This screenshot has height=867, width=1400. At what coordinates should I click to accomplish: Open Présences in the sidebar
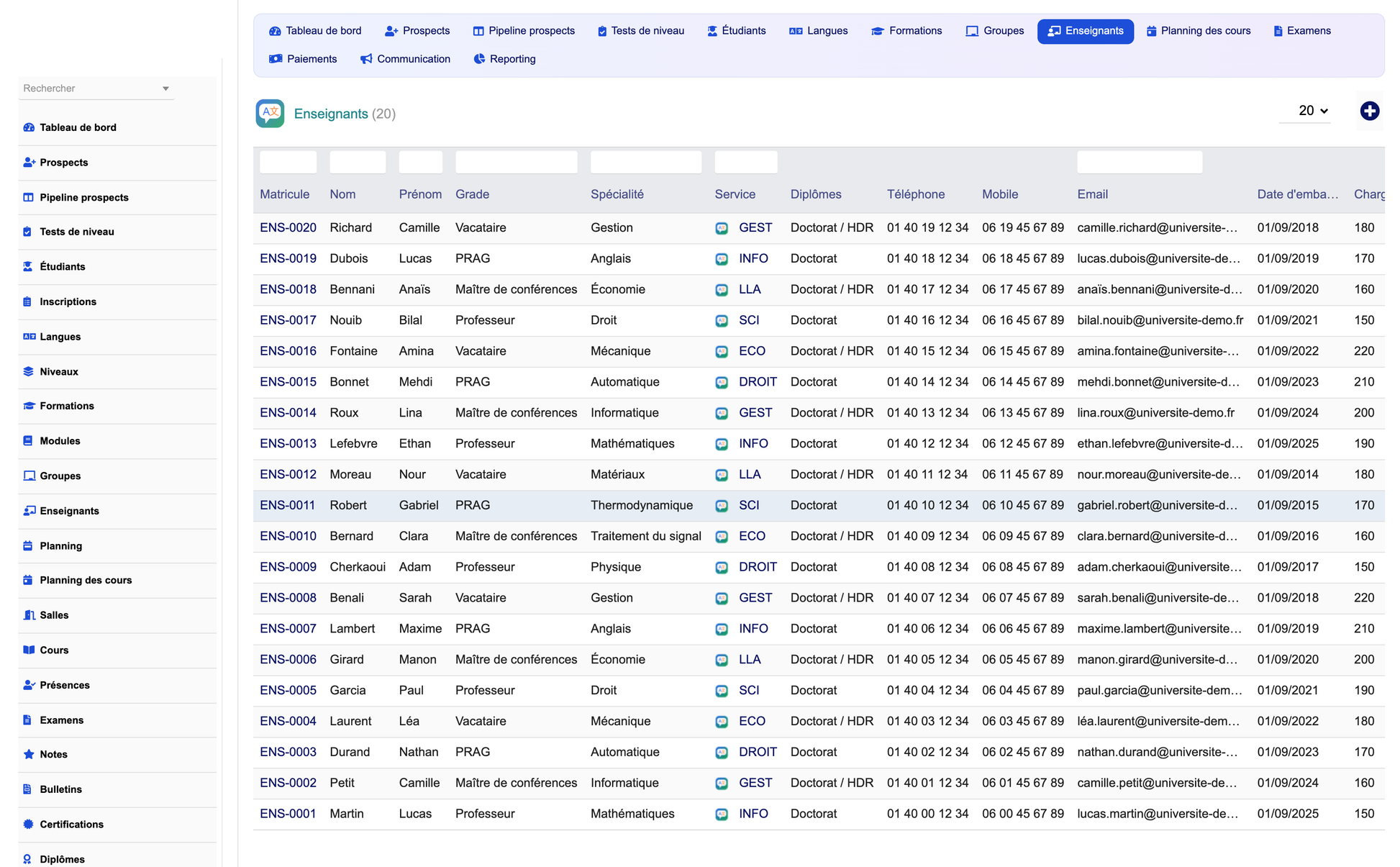tap(117, 685)
